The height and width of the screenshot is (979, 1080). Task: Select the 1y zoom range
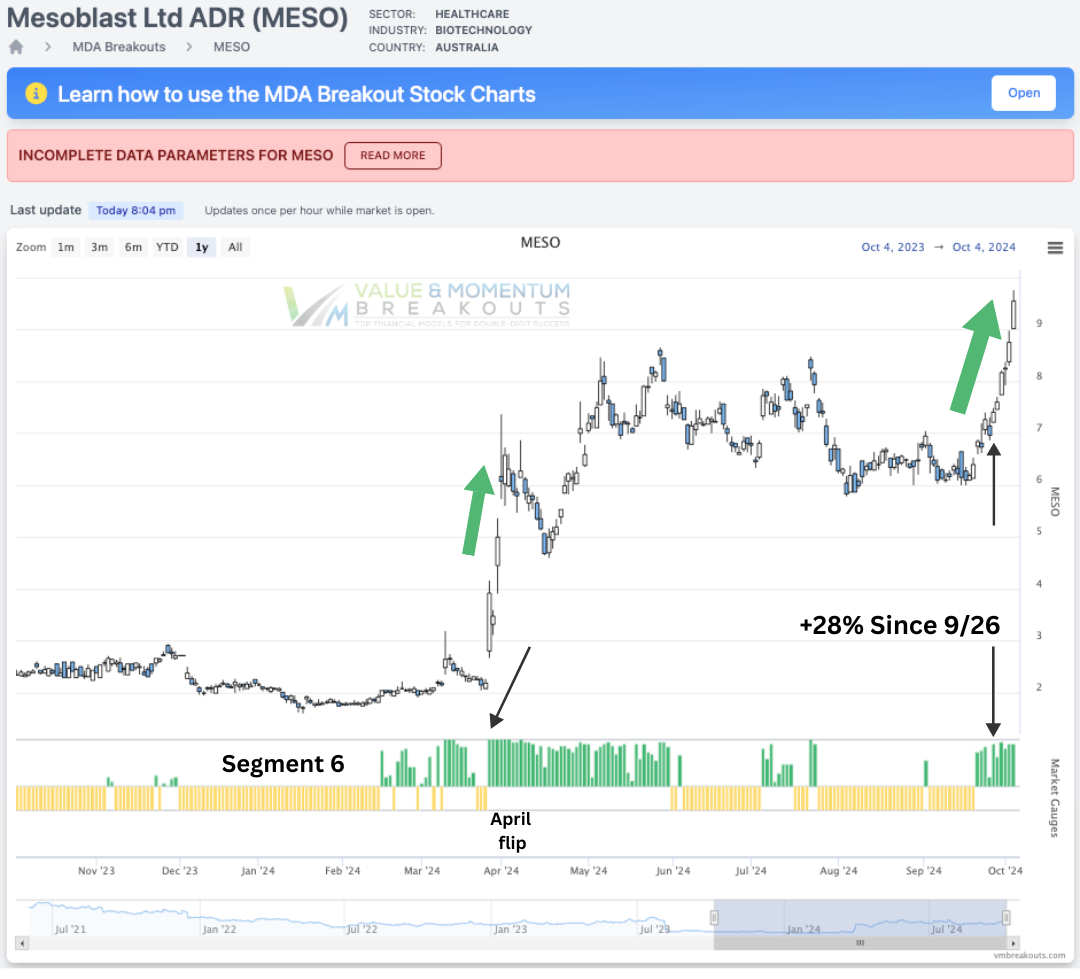tap(201, 247)
